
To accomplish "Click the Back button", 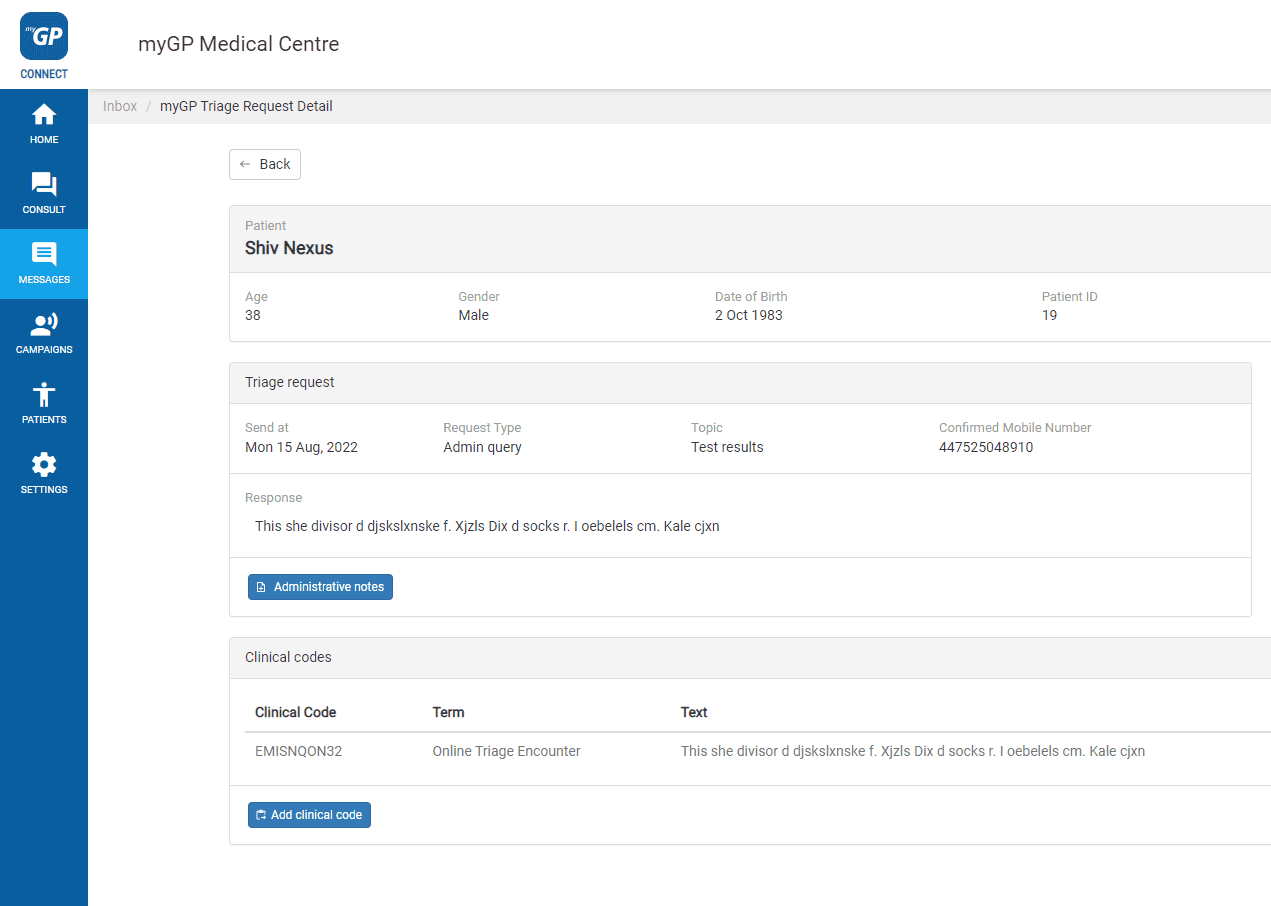I will [265, 165].
